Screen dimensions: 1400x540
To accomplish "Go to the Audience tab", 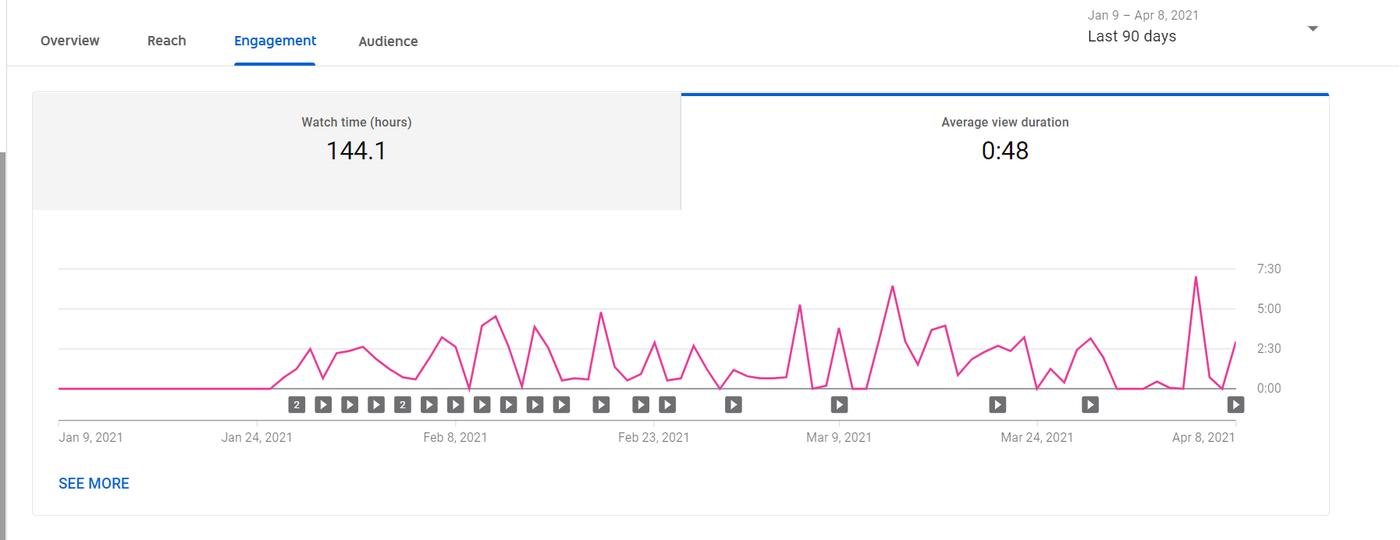I will tap(388, 41).
